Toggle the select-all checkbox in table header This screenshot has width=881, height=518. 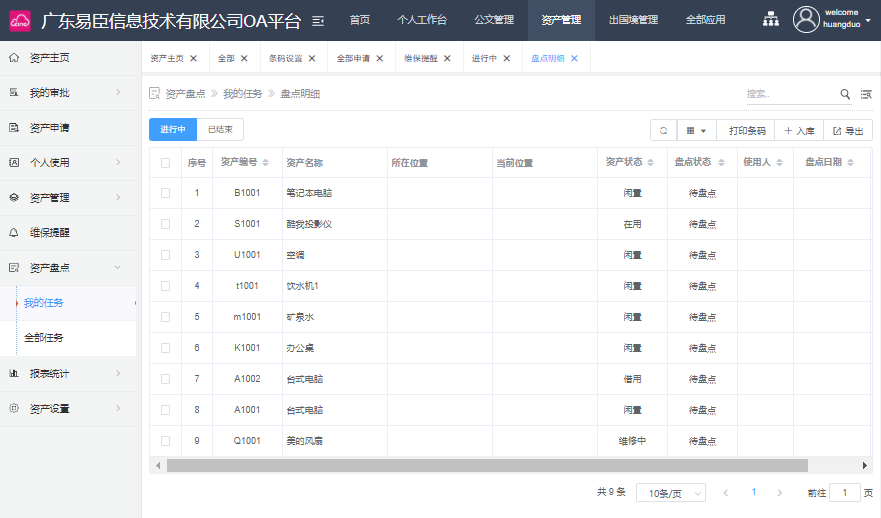click(165, 162)
